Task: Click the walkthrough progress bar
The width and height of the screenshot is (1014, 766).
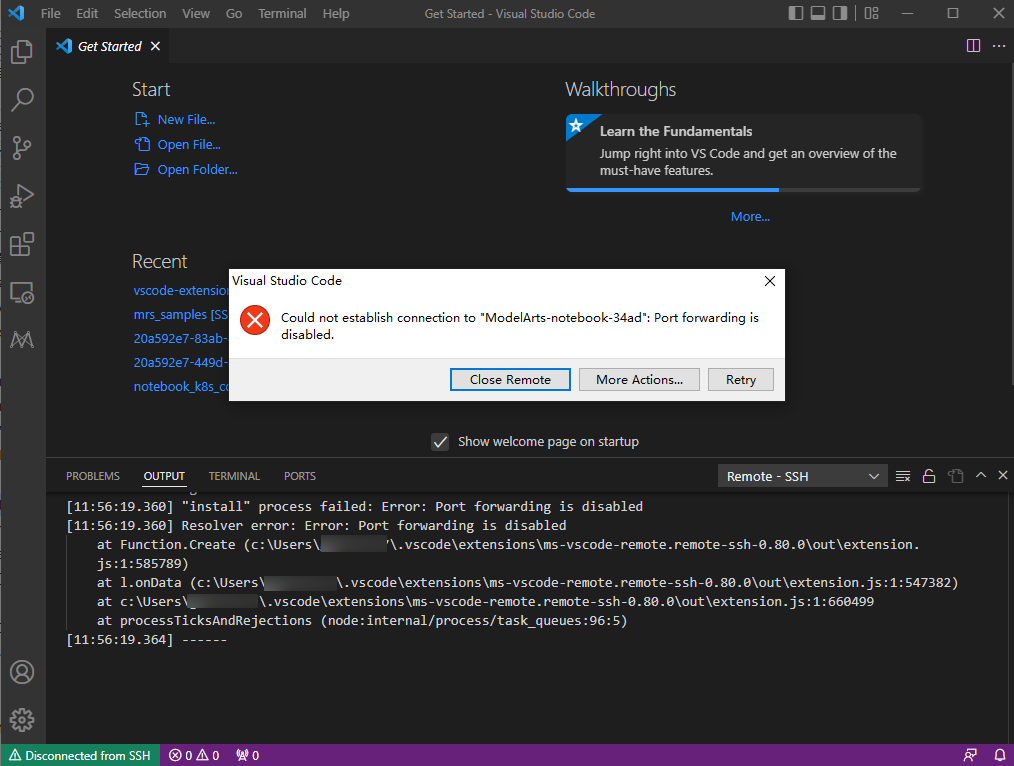Action: [x=743, y=190]
